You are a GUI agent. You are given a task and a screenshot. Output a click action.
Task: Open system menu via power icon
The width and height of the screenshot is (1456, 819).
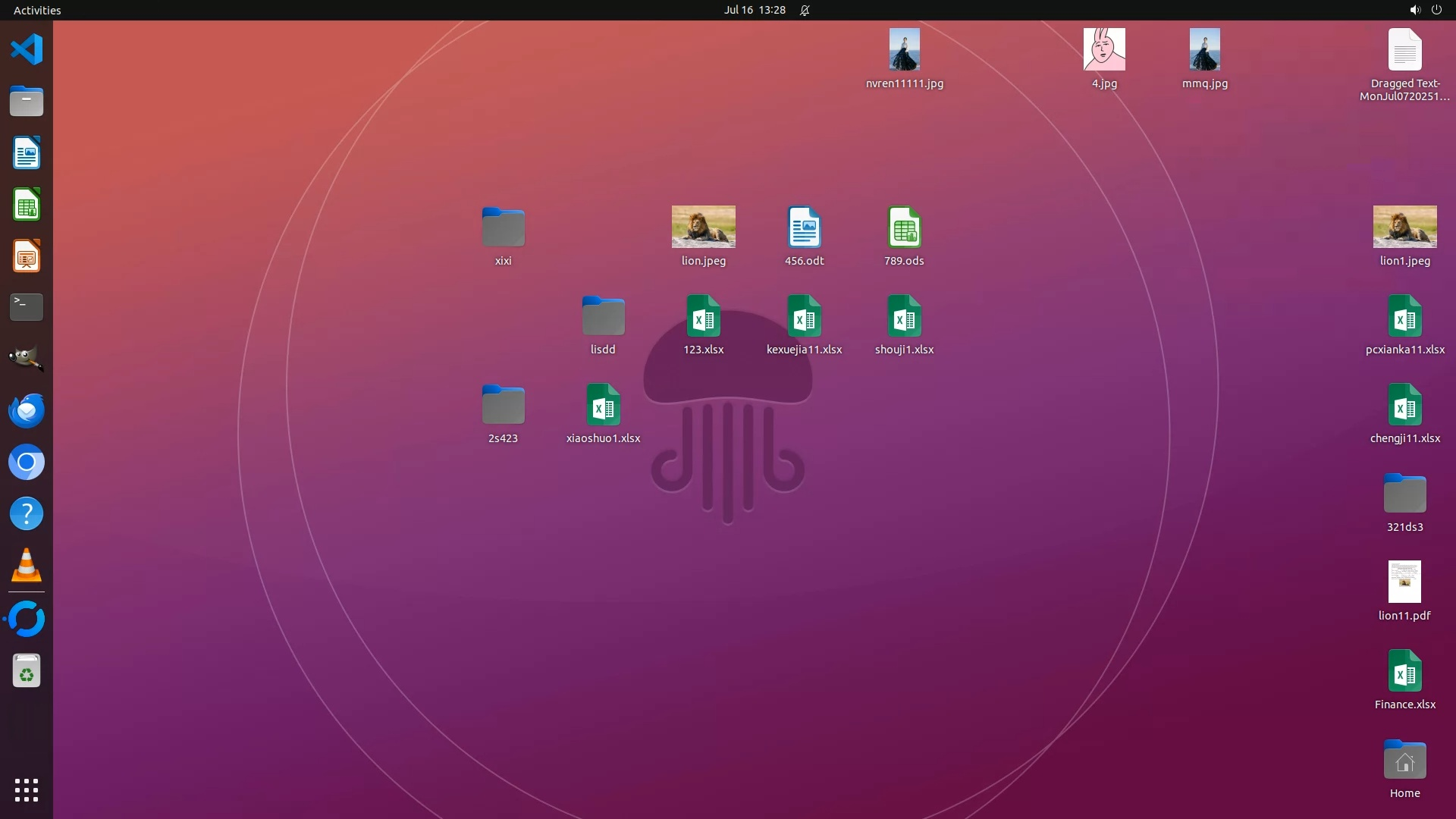tap(1436, 10)
